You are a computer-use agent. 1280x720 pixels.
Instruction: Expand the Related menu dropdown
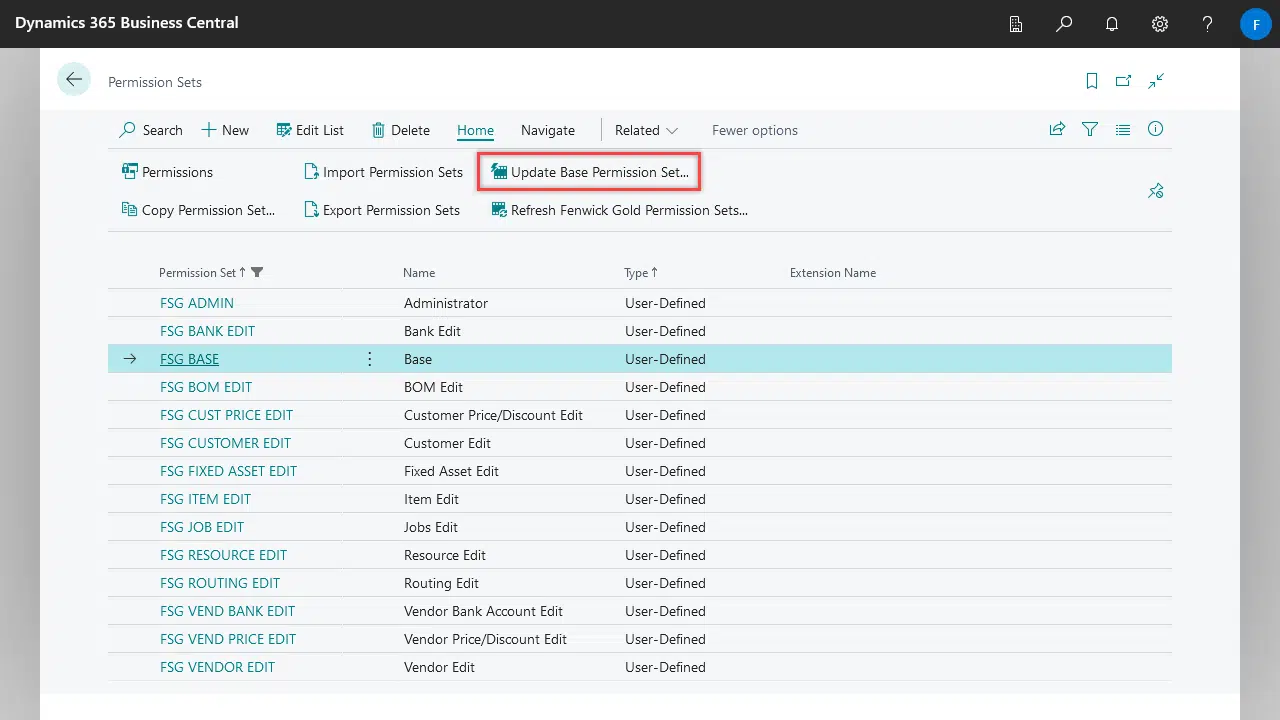coord(645,130)
